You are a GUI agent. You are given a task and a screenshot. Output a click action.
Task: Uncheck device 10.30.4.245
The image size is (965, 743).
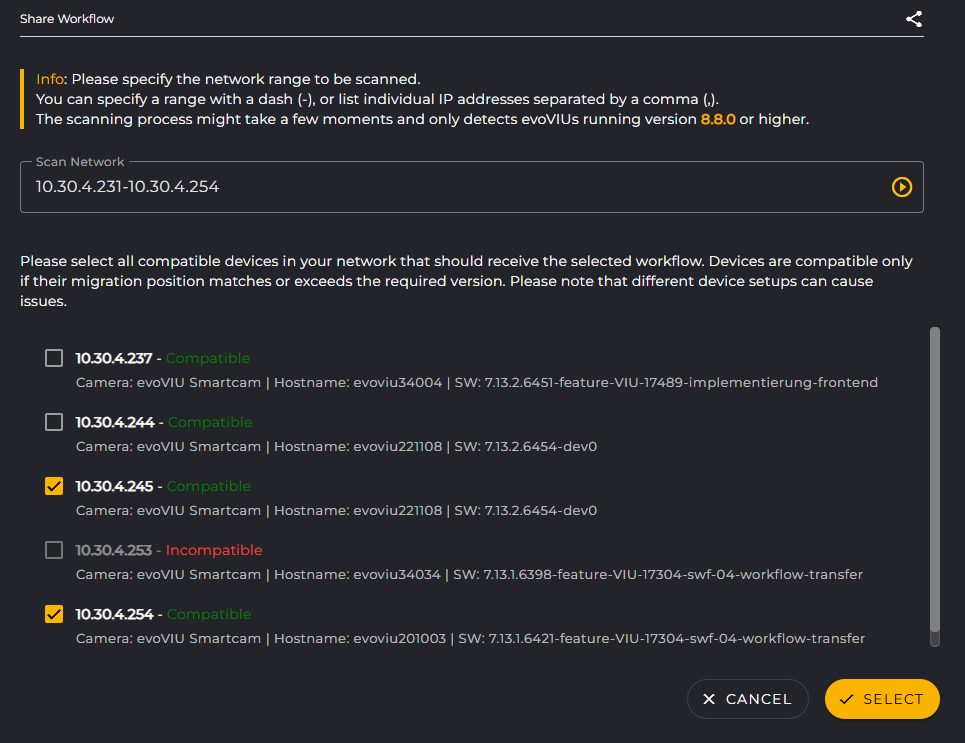(53, 486)
